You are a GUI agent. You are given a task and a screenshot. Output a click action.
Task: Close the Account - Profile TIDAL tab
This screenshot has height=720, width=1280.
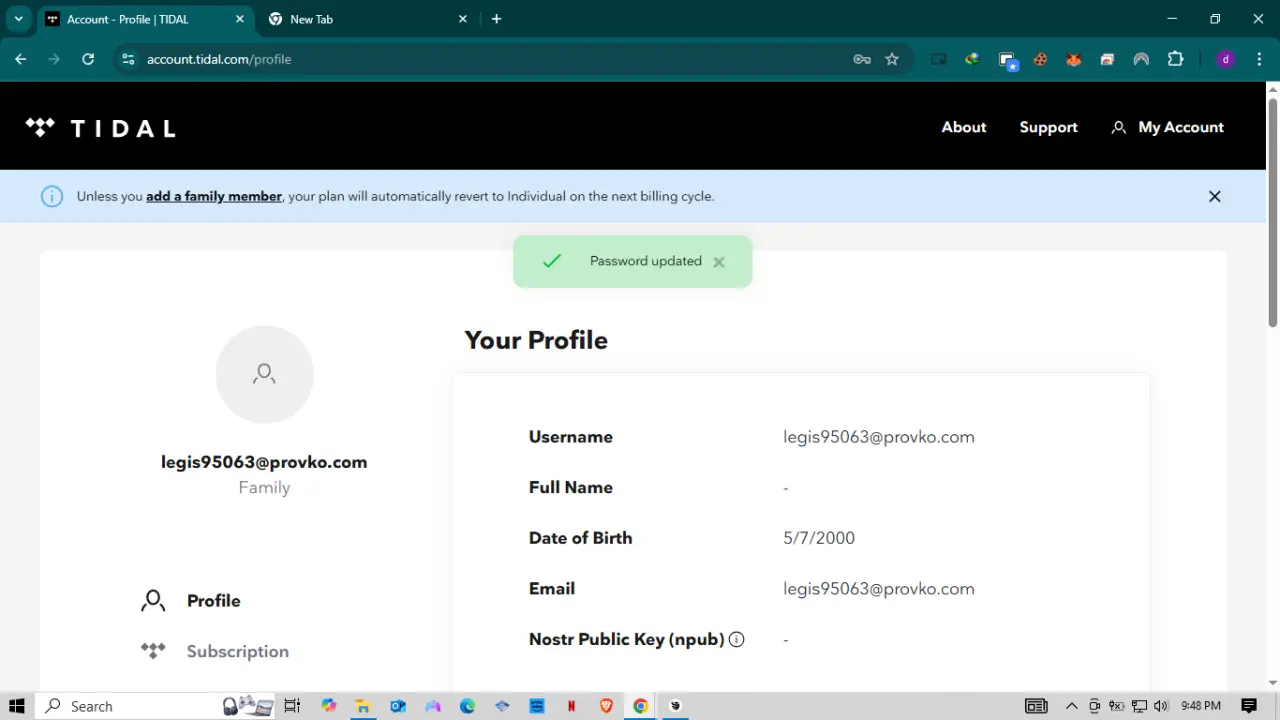click(240, 19)
